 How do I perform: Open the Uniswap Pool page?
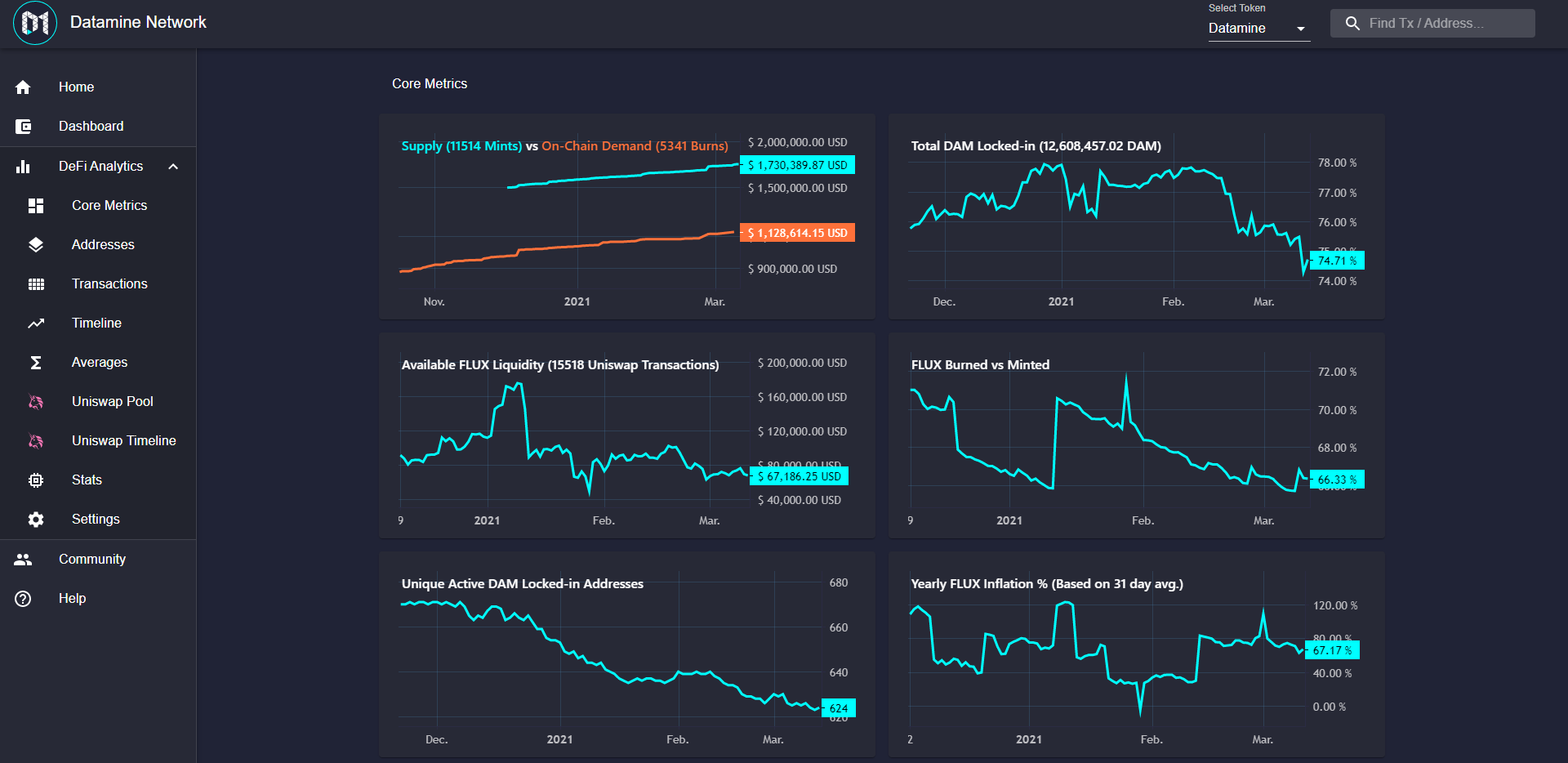coord(98,401)
